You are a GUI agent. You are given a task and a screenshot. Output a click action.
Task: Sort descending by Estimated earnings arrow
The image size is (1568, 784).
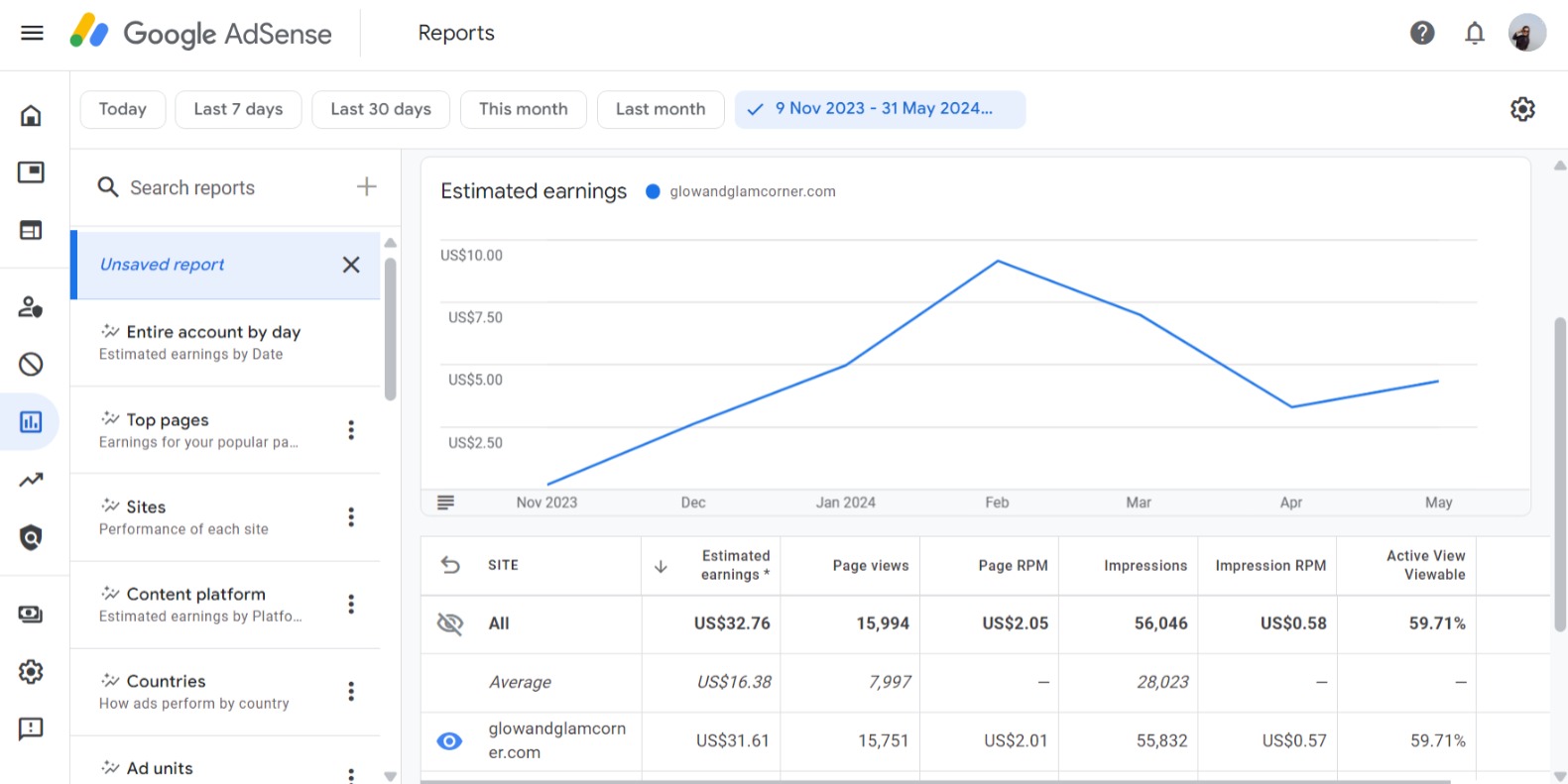coord(661,566)
